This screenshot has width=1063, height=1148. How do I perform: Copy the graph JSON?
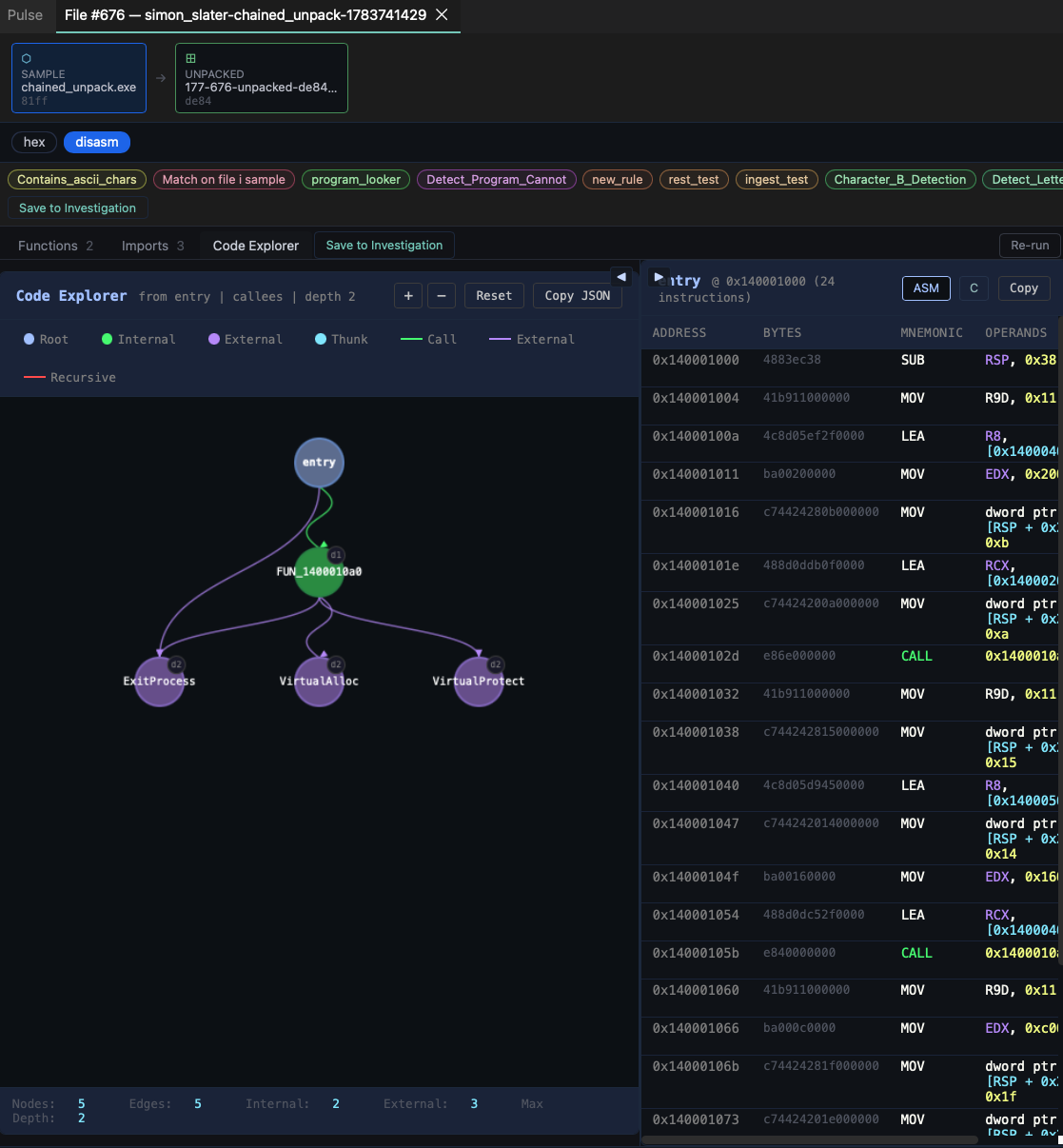pyautogui.click(x=578, y=296)
